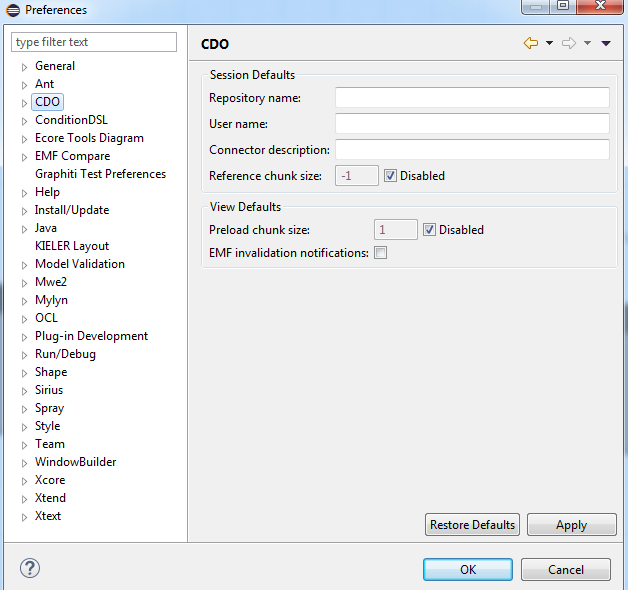
Task: Click the Eclipse icon in title bar
Action: point(13,10)
